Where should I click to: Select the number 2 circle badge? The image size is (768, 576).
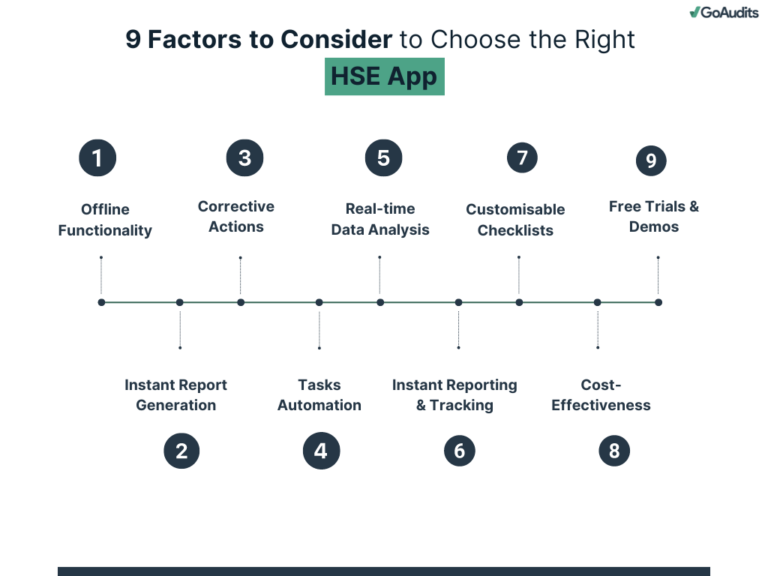click(x=181, y=451)
